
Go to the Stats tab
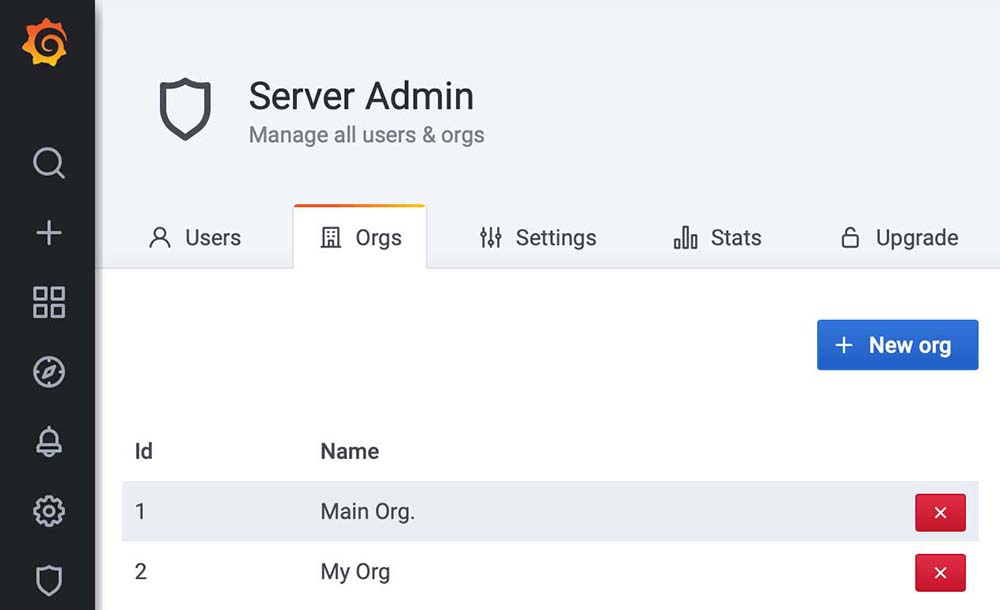click(x=717, y=238)
